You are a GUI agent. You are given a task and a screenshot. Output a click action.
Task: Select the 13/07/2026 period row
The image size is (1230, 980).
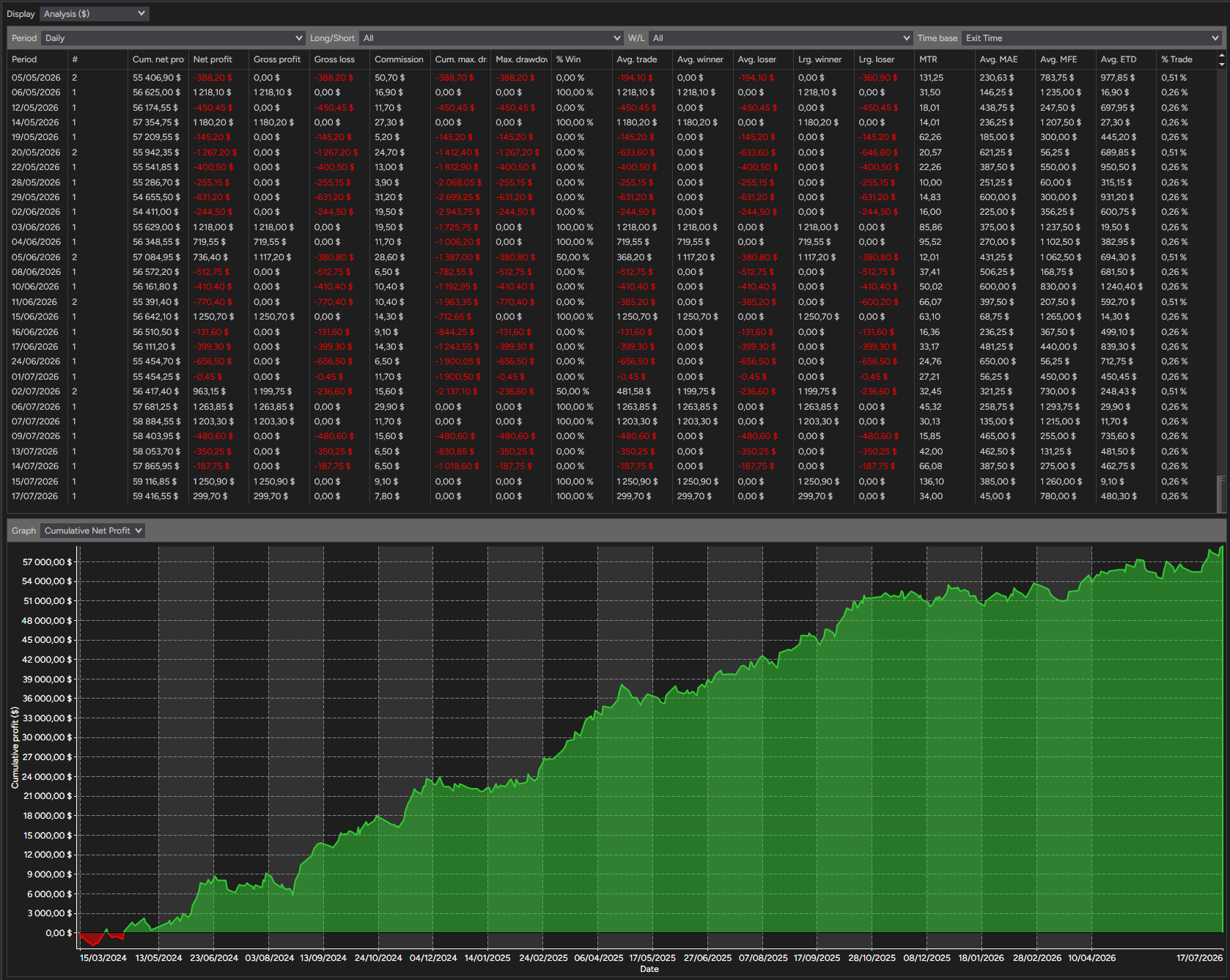[x=612, y=452]
